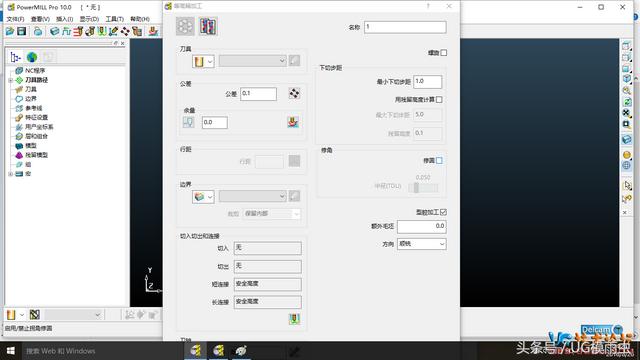Expand the 刀具路径 tree node
This screenshot has width=640, height=360.
point(11,80)
